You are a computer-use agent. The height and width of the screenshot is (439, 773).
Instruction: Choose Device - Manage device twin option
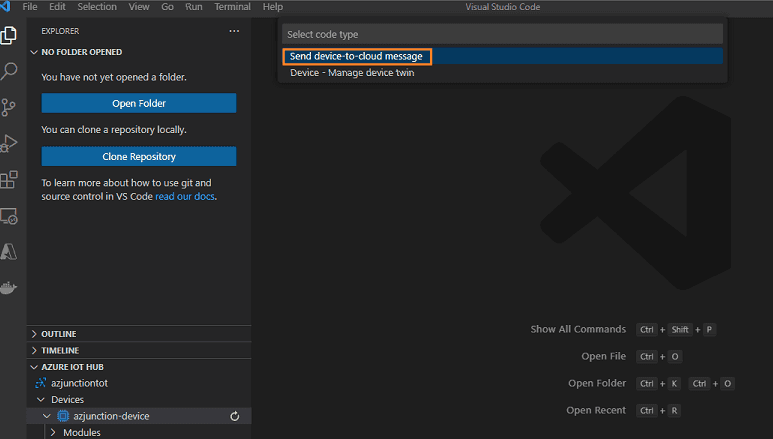point(502,73)
